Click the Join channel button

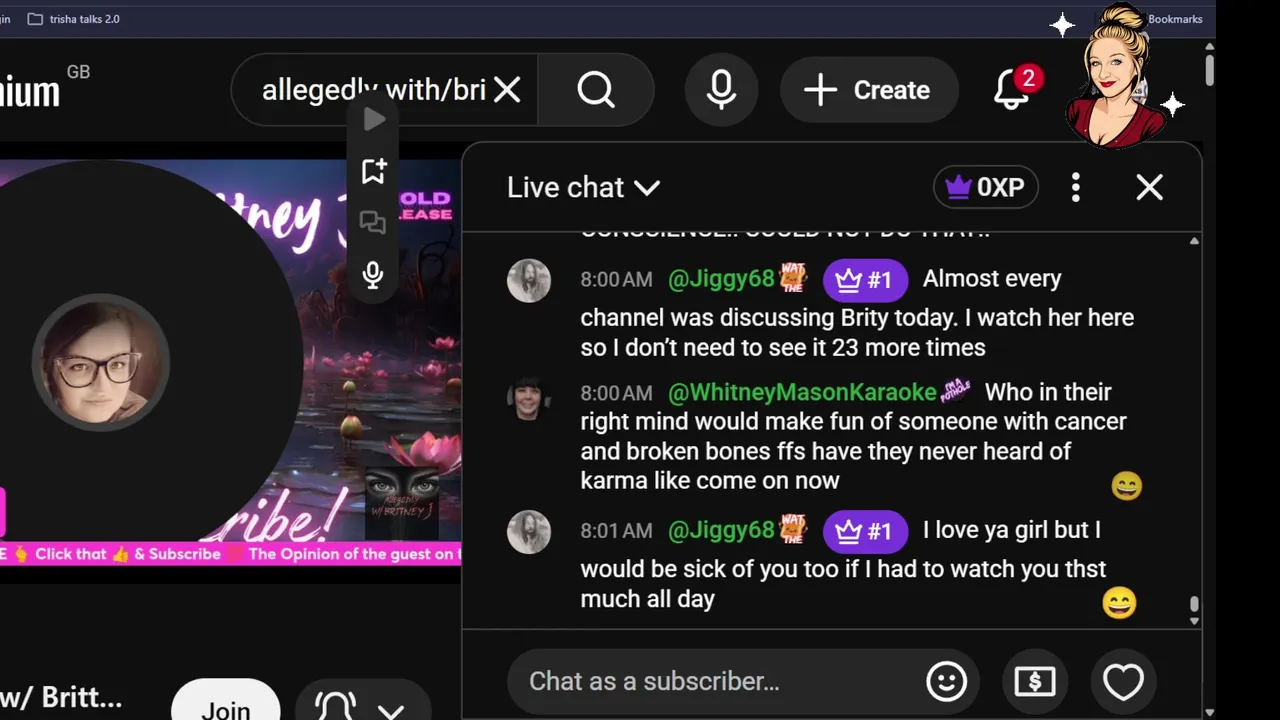pos(226,706)
